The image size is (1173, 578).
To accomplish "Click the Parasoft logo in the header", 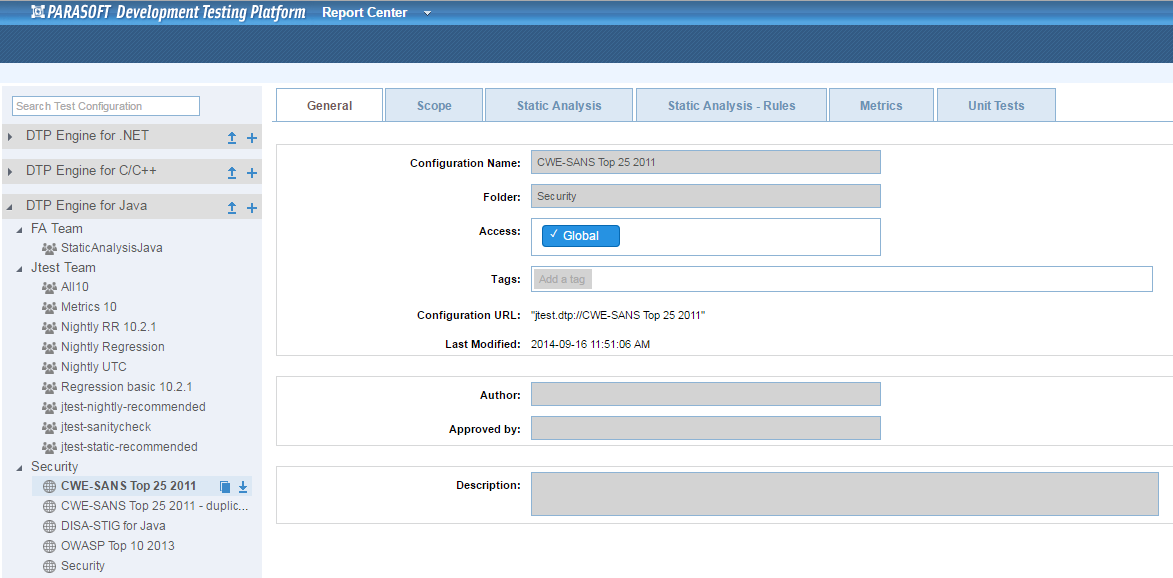I will [x=168, y=13].
